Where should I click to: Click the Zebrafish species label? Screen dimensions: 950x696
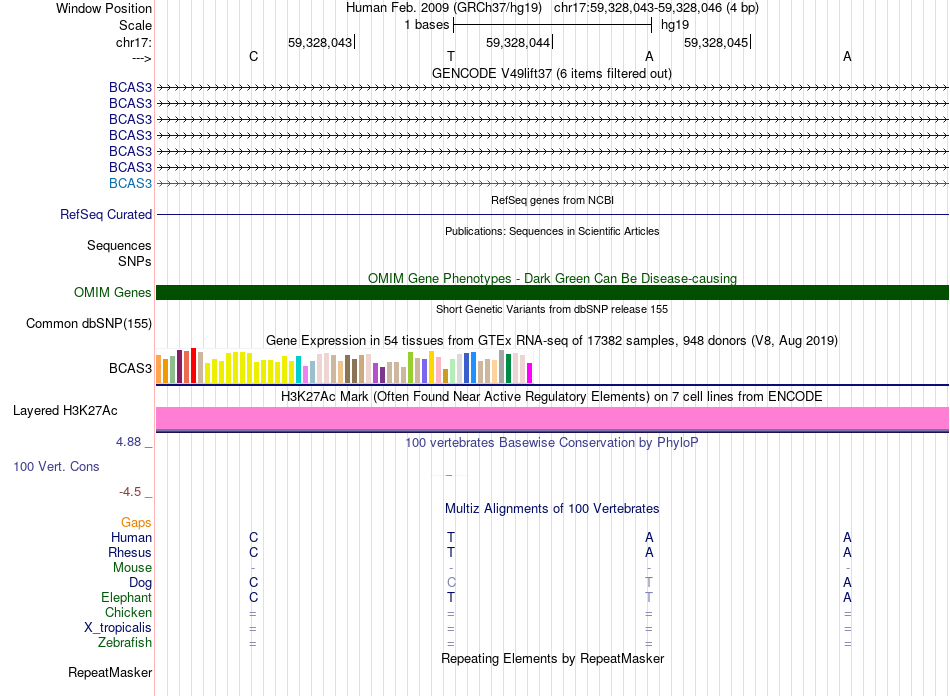[x=125, y=642]
